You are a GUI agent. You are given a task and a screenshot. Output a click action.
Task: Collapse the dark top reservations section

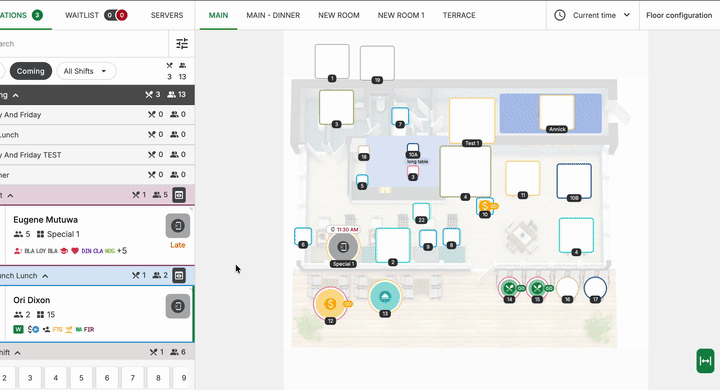[x=16, y=95]
